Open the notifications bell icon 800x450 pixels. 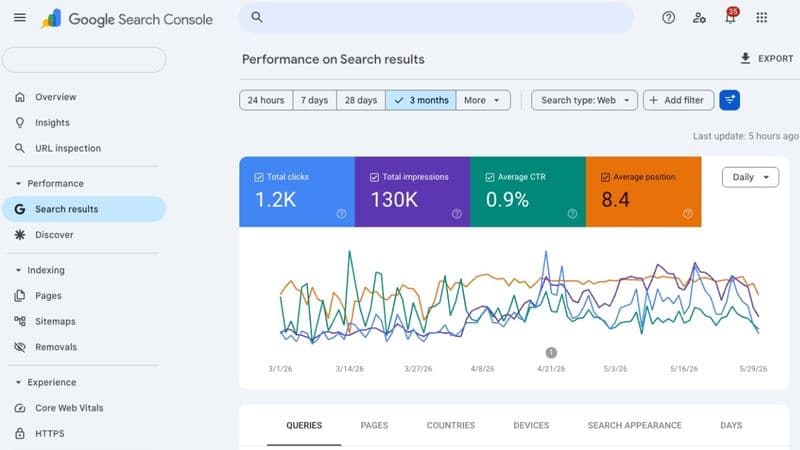point(731,17)
